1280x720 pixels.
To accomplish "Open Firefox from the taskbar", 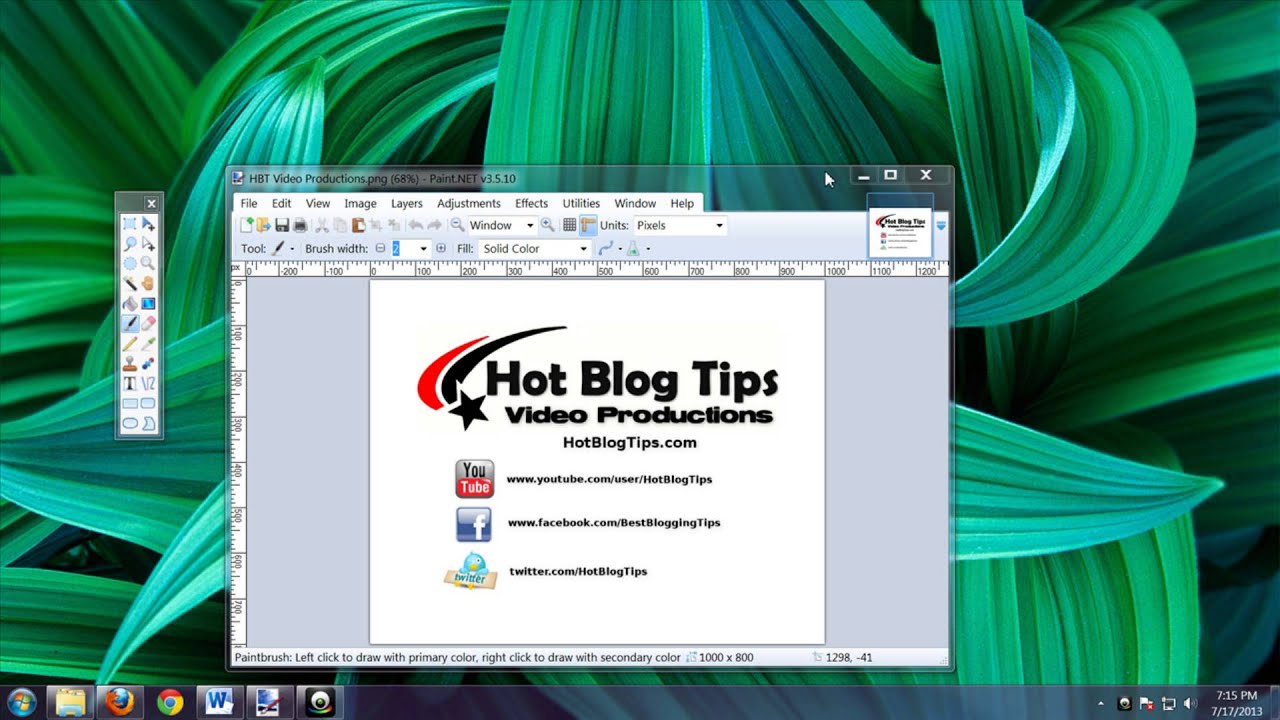I will tap(120, 702).
